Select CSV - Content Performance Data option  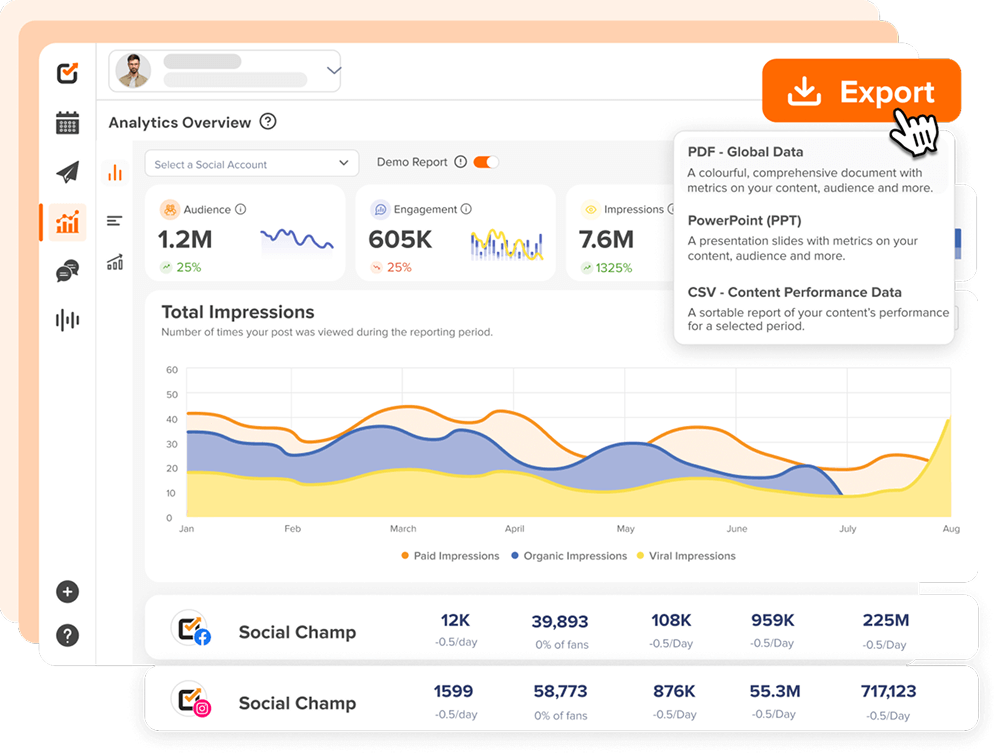793,292
